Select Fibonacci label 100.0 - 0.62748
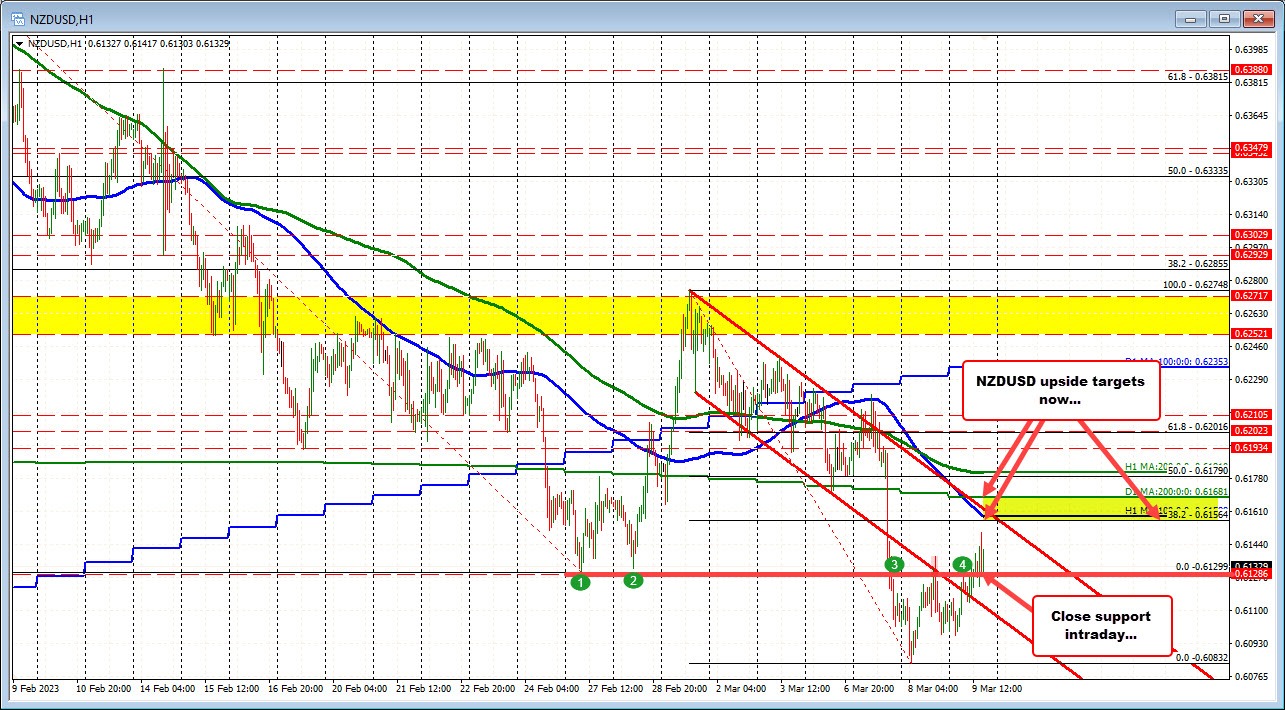 1196,285
